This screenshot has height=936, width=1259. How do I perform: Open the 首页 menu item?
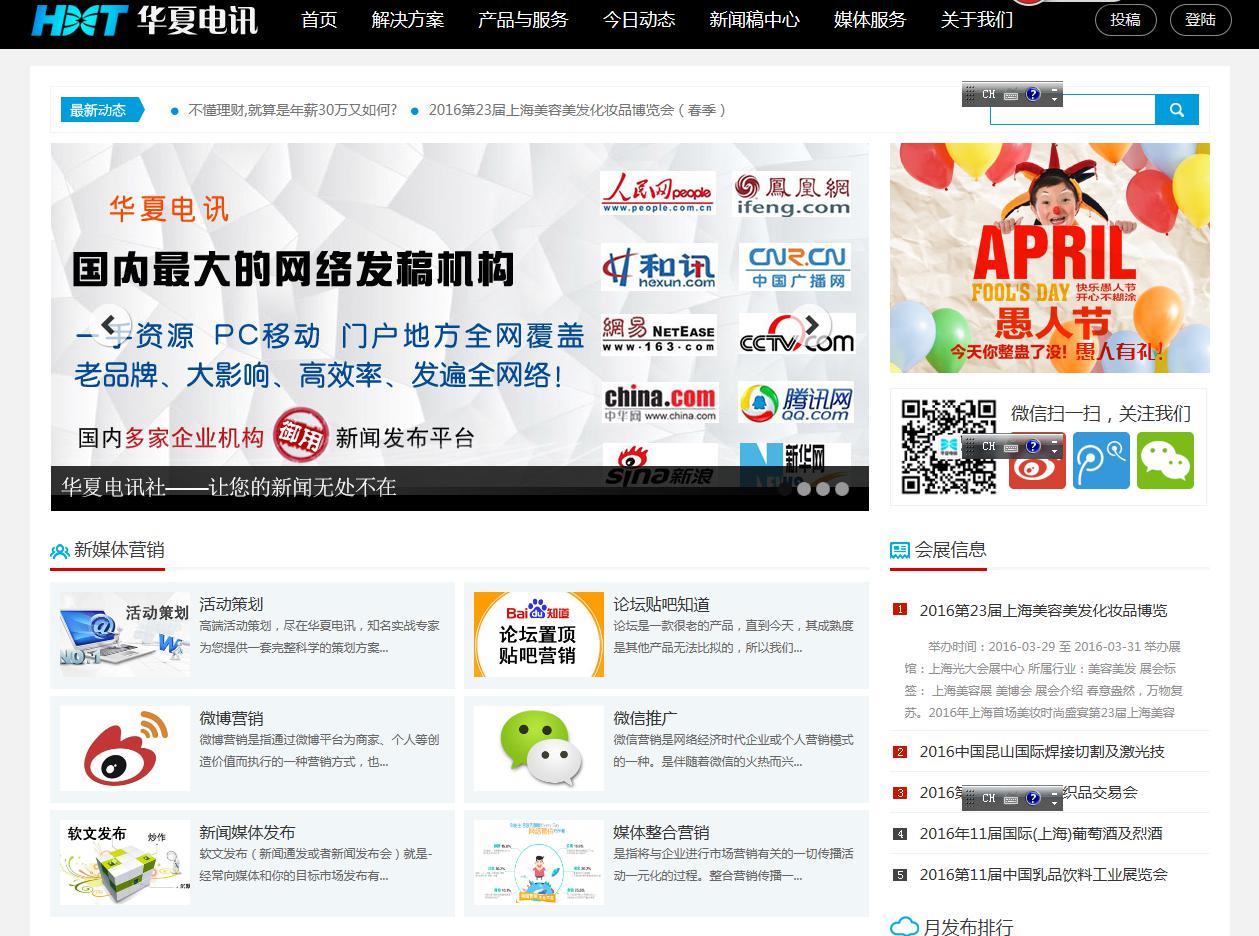click(x=319, y=20)
